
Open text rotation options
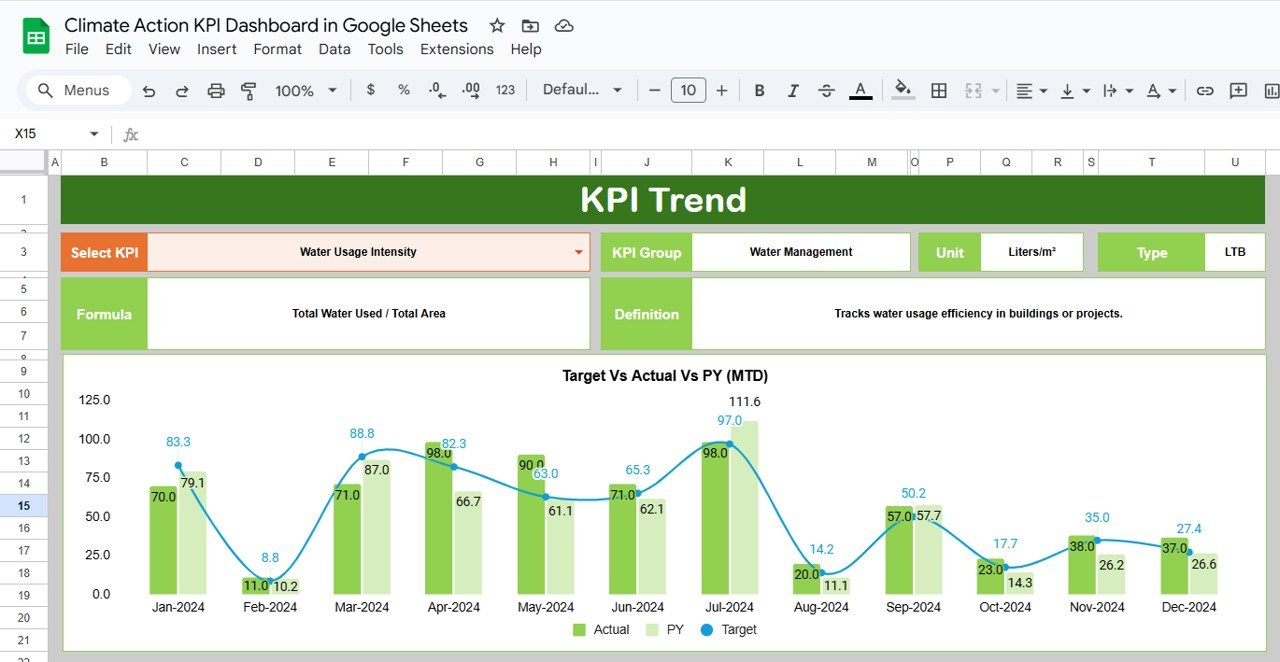pyautogui.click(x=1160, y=90)
